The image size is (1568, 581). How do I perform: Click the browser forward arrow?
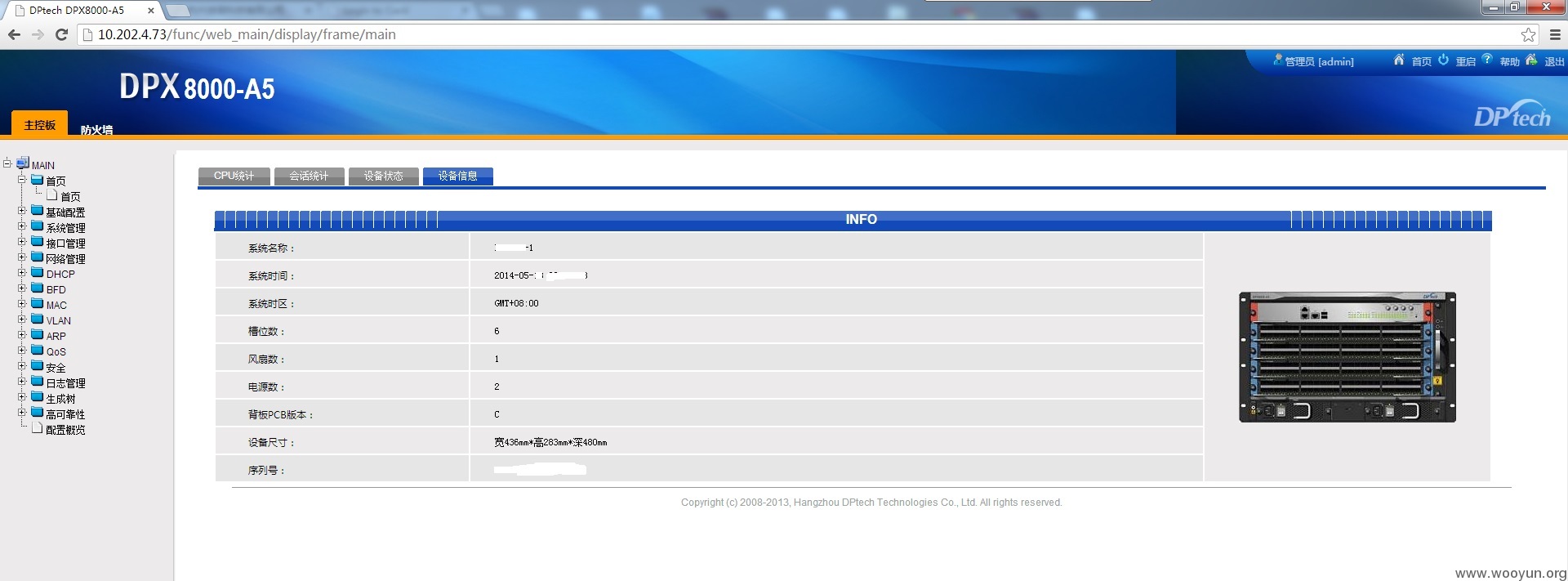tap(38, 34)
